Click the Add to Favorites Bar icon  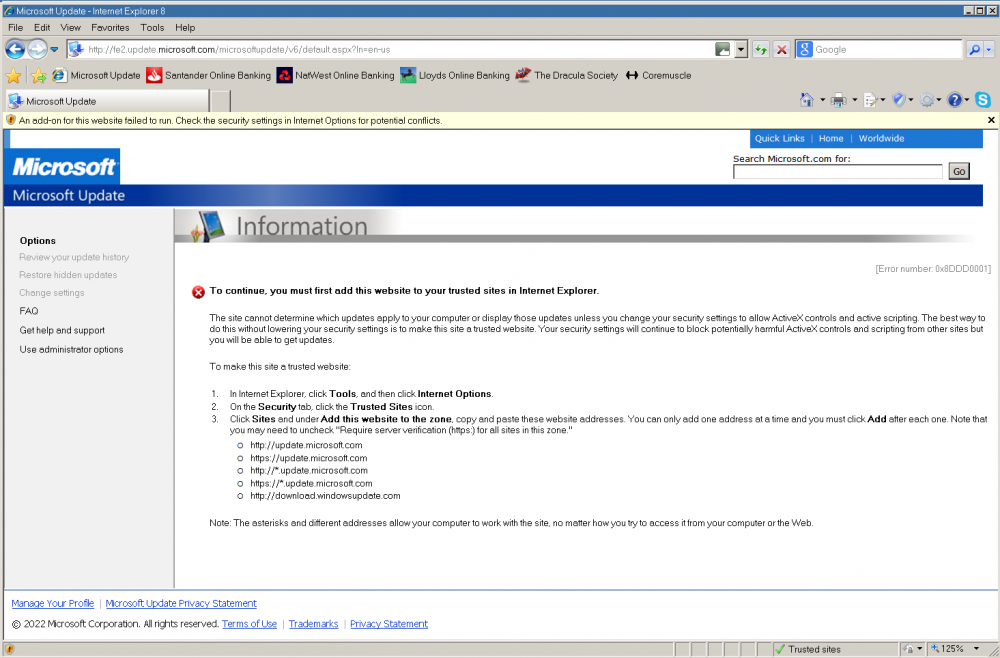pos(38,76)
